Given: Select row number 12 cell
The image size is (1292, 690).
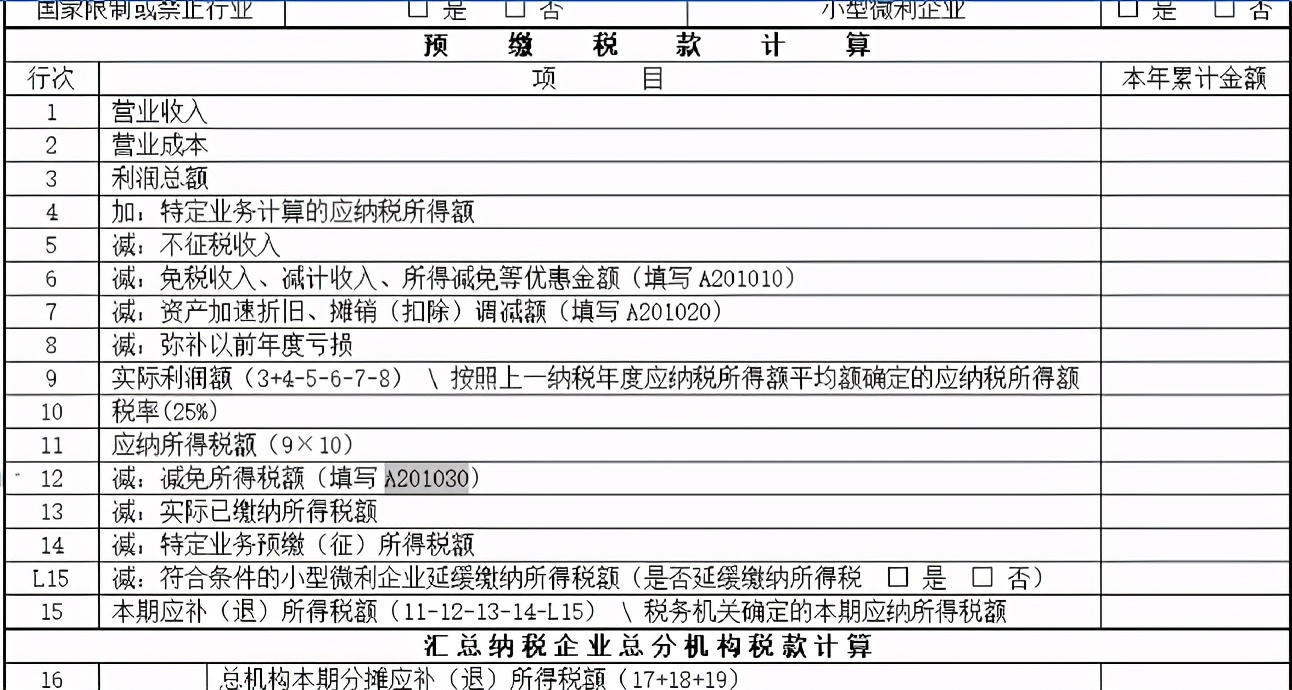Looking at the screenshot, I should point(50,478).
